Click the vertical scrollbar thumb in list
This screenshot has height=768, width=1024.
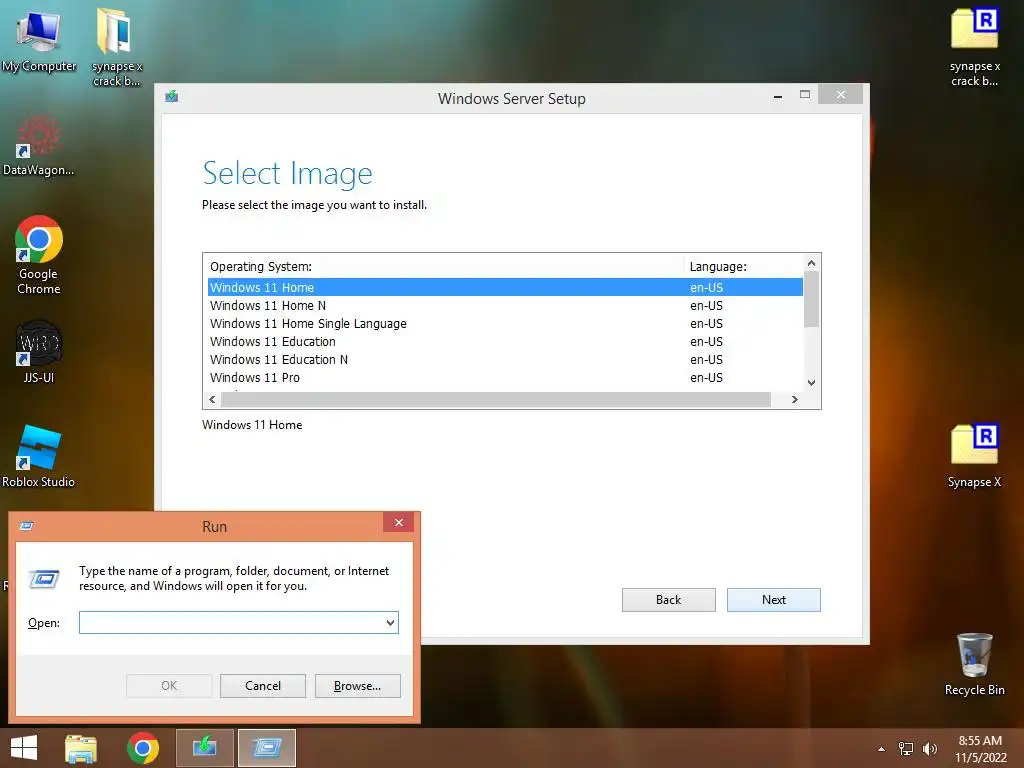(811, 299)
